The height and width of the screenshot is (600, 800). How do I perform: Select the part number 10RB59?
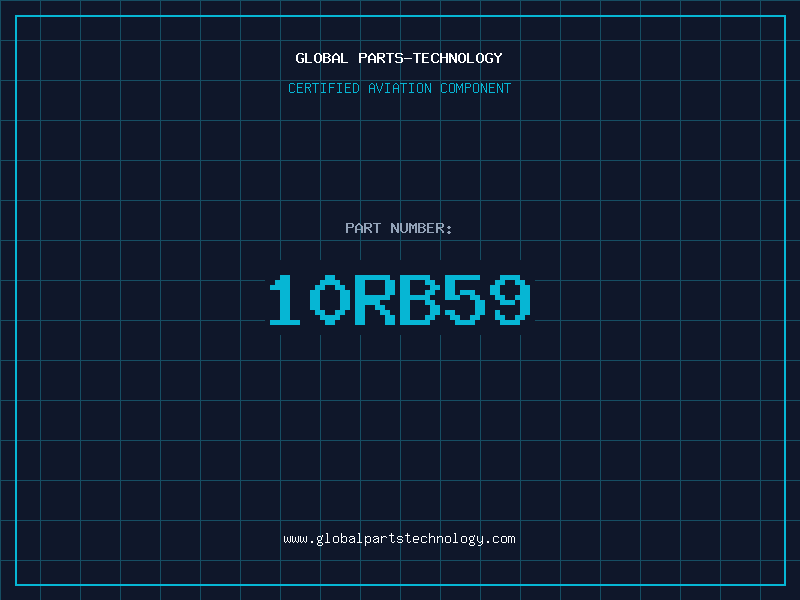point(400,299)
